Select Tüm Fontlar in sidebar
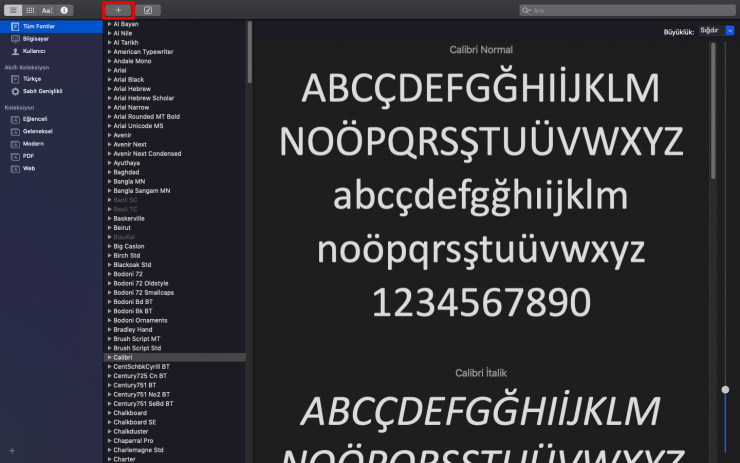740x463 pixels. pyautogui.click(x=51, y=26)
